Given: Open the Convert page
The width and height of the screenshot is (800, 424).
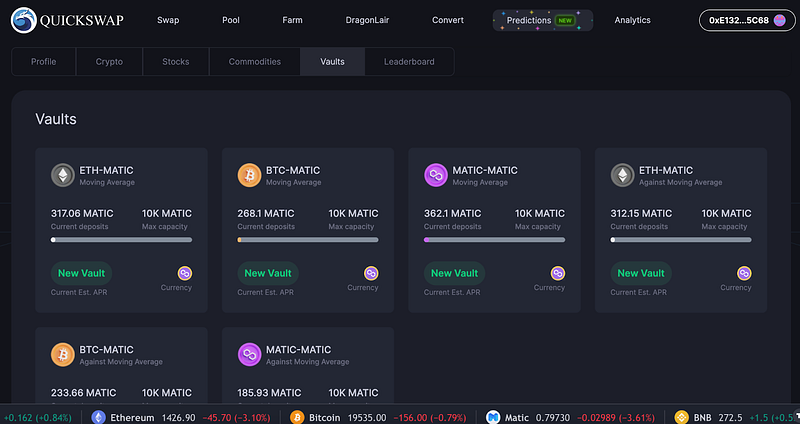Looking at the screenshot, I should pyautogui.click(x=448, y=20).
